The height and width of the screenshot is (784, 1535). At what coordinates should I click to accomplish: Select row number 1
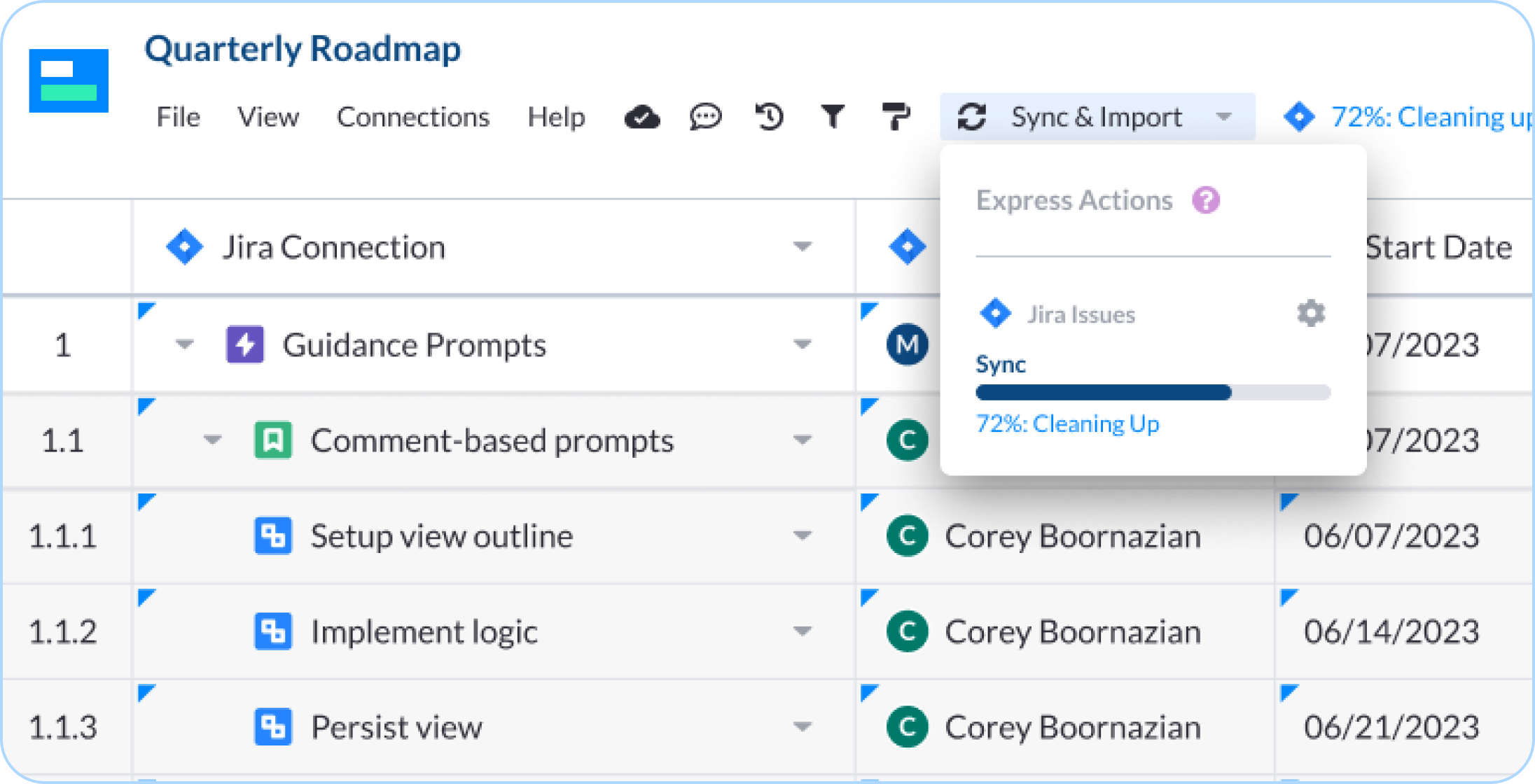pos(63,345)
